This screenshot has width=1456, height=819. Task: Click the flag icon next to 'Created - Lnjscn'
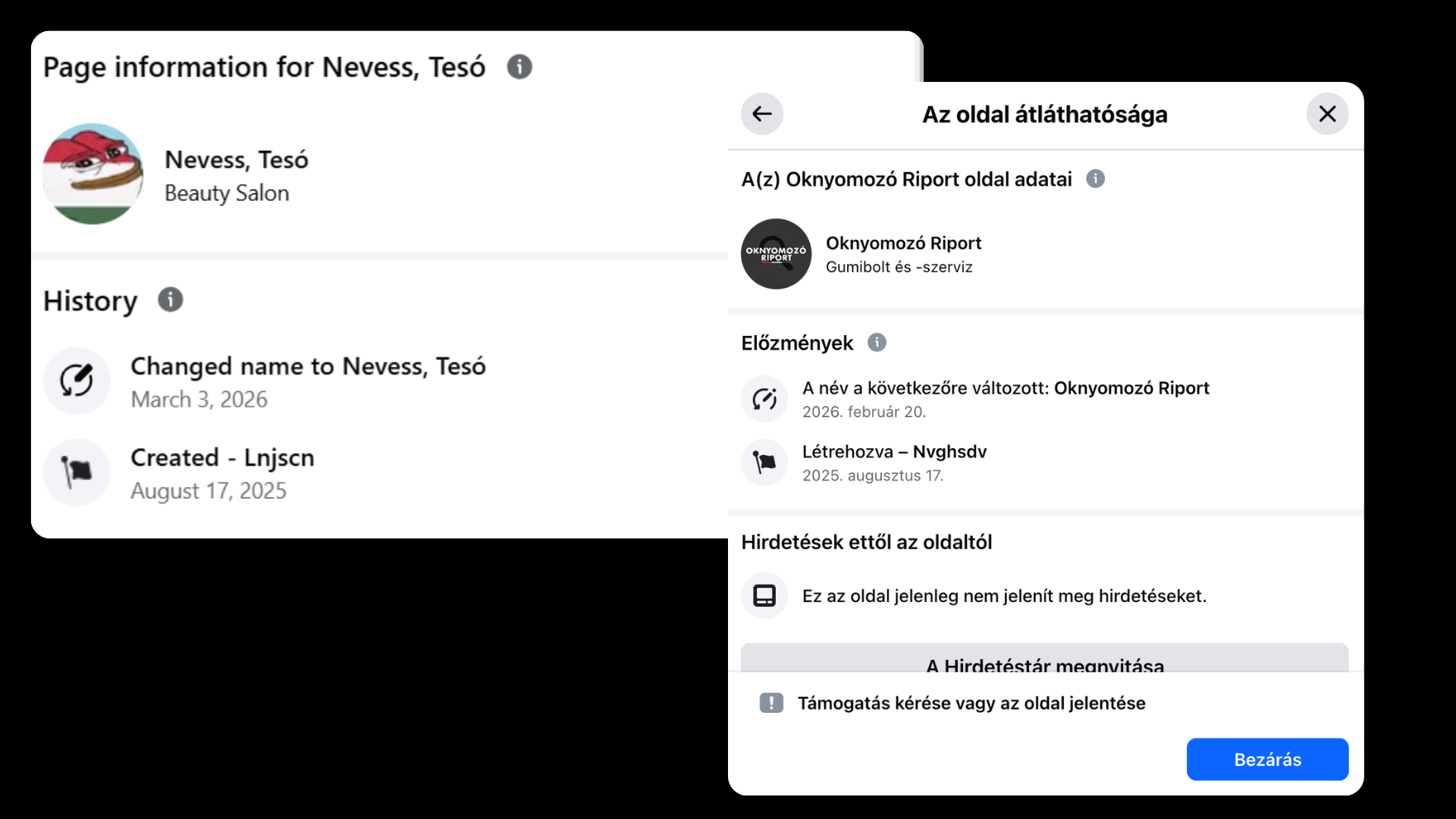click(x=77, y=472)
